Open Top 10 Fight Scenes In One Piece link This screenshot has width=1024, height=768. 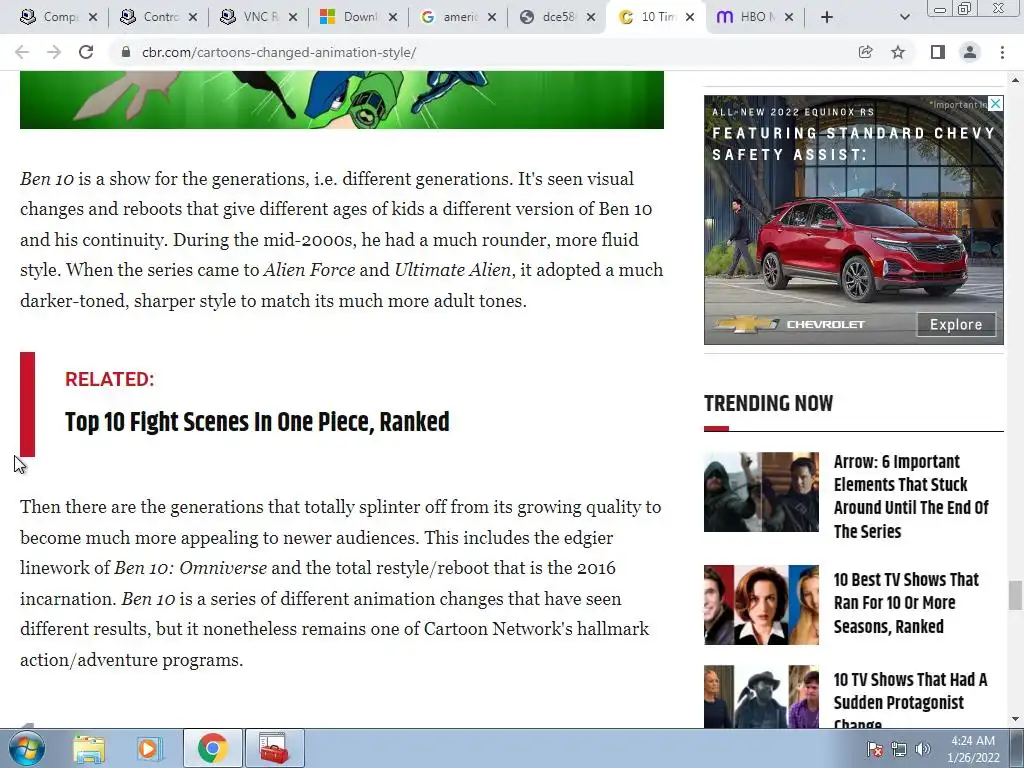(257, 422)
